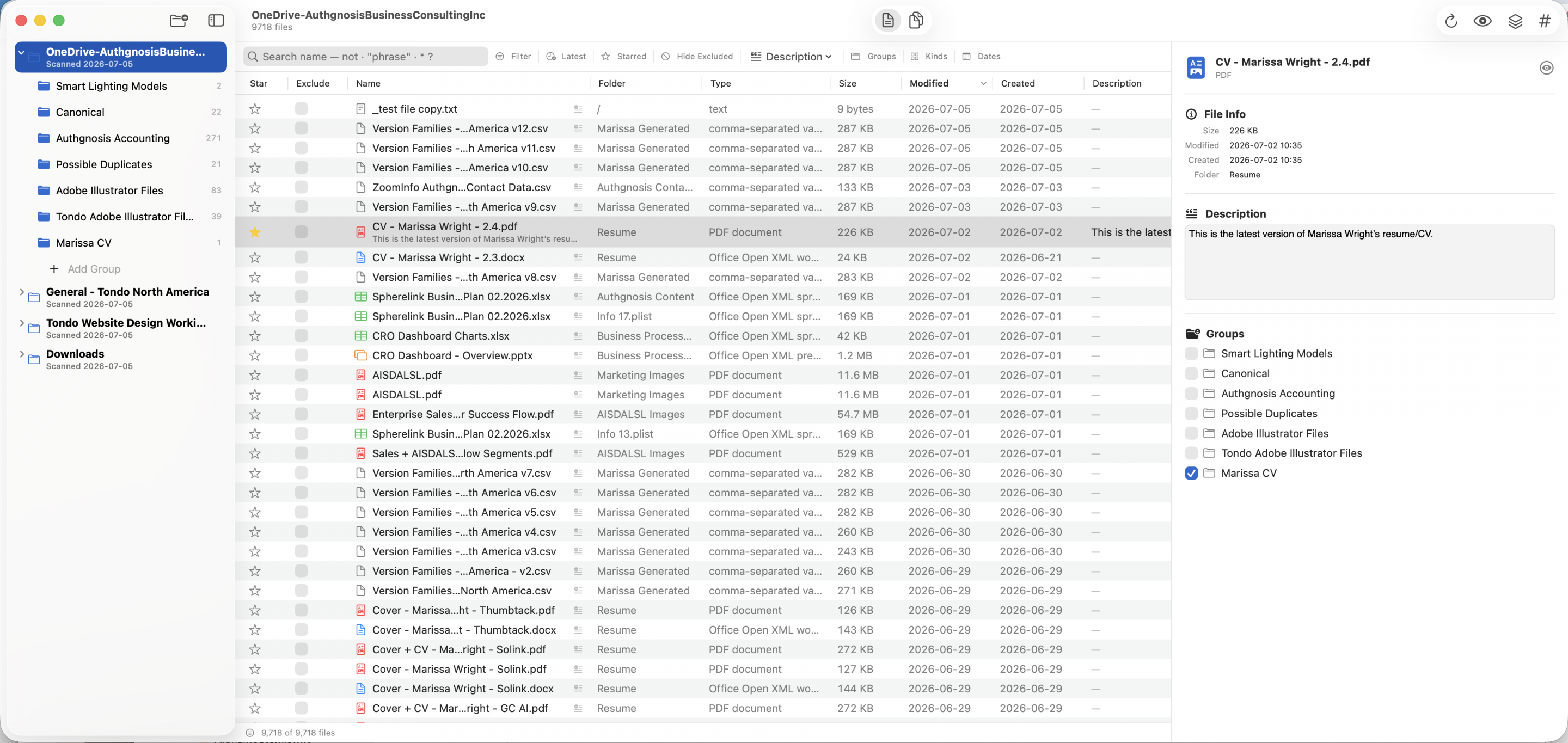Select the Authgnosis Accounting sidebar group

[120, 138]
